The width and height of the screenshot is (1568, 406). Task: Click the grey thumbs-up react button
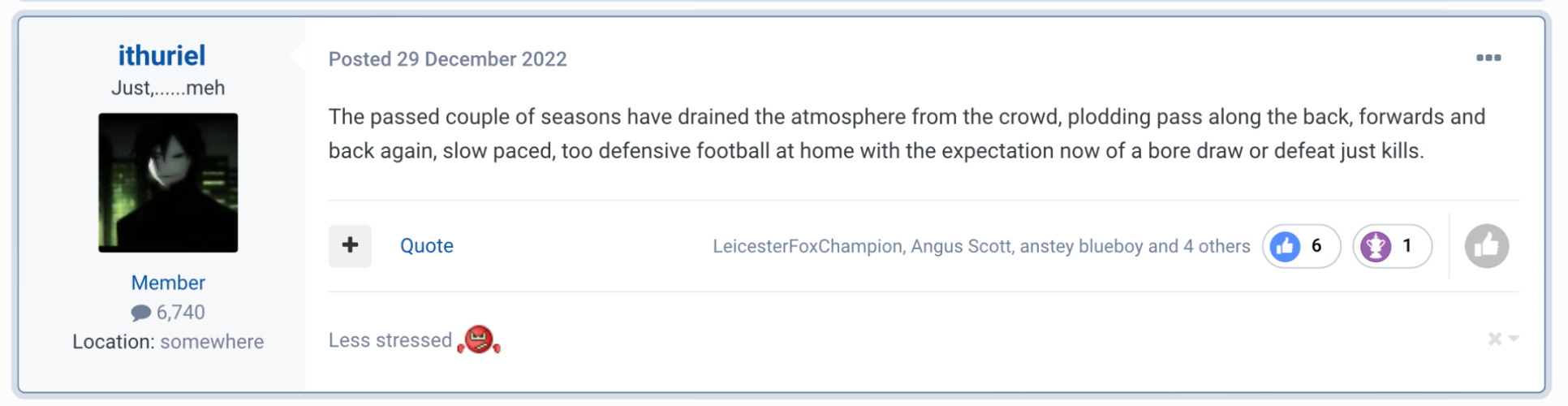coord(1486,246)
